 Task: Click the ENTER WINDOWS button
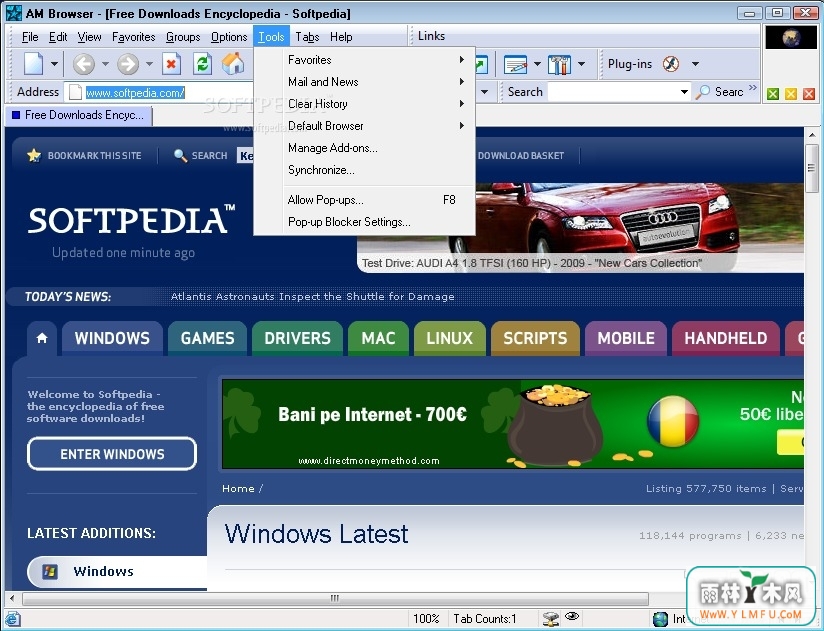pyautogui.click(x=112, y=454)
